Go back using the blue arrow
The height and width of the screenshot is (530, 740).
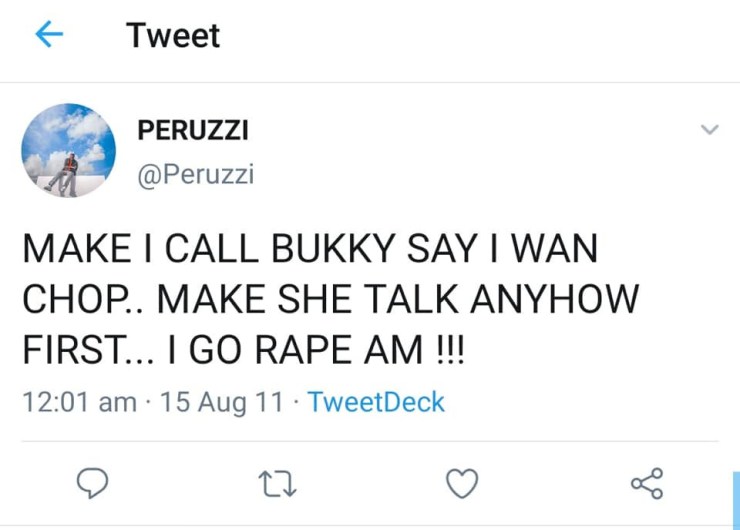(x=49, y=36)
